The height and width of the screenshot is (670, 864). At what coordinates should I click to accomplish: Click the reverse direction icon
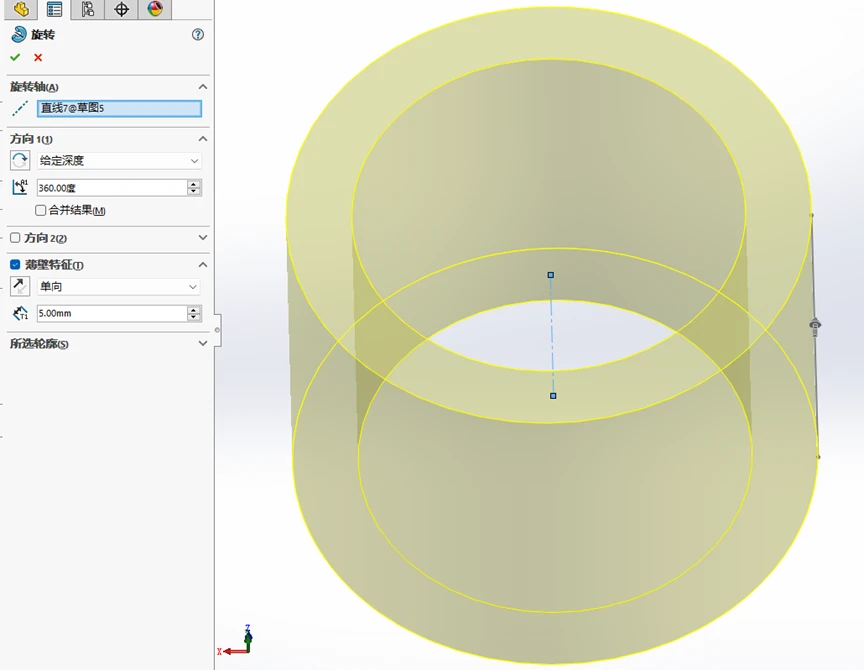pos(20,160)
